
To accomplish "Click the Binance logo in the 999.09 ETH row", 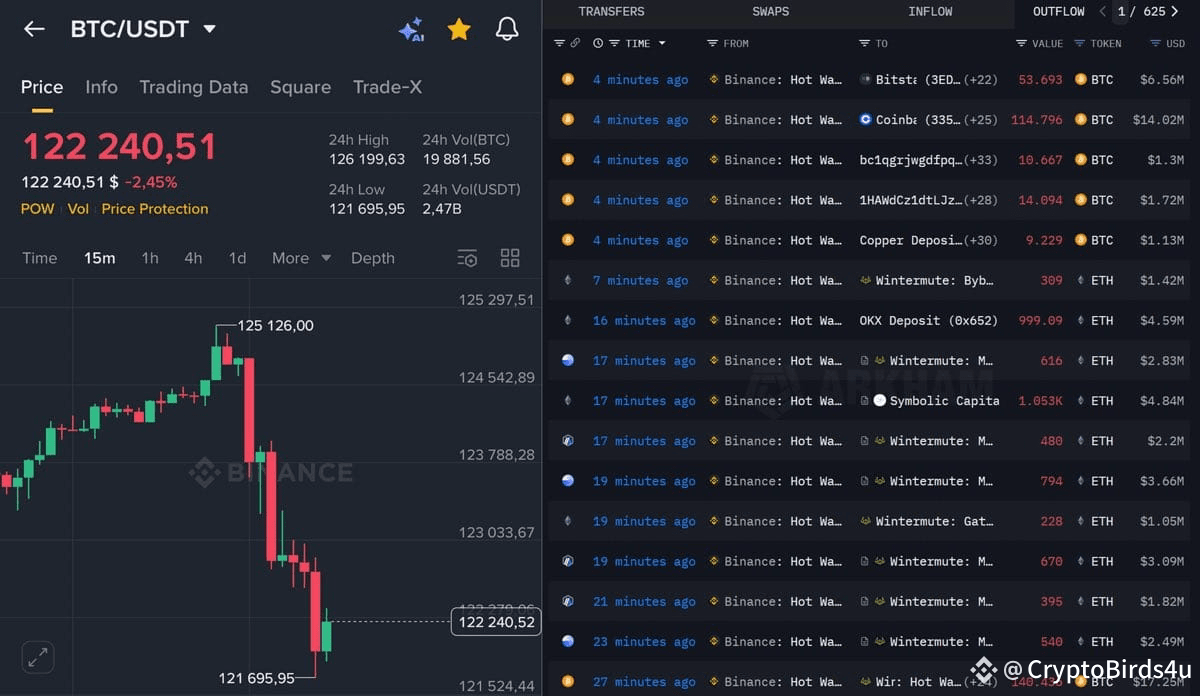I will click(714, 320).
